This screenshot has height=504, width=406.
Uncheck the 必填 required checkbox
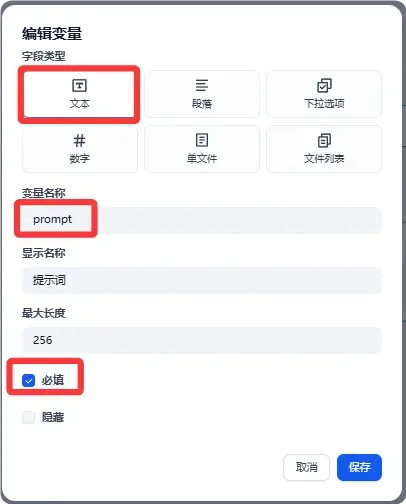pyautogui.click(x=28, y=380)
